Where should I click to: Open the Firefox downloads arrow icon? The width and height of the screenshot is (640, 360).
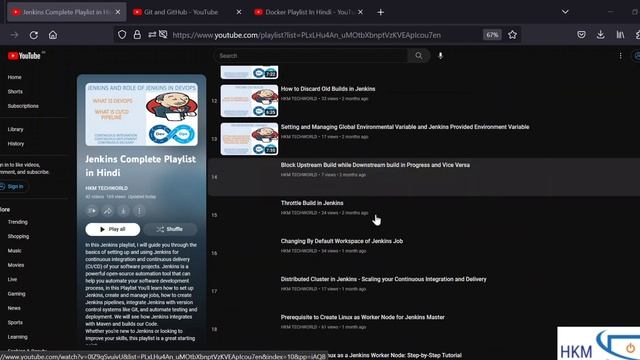[x=600, y=35]
